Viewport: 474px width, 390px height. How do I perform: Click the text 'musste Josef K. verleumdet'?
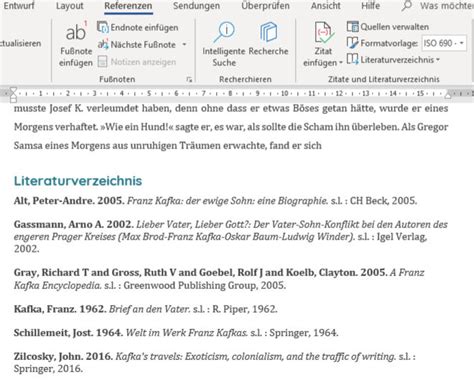pyautogui.click(x=76, y=108)
